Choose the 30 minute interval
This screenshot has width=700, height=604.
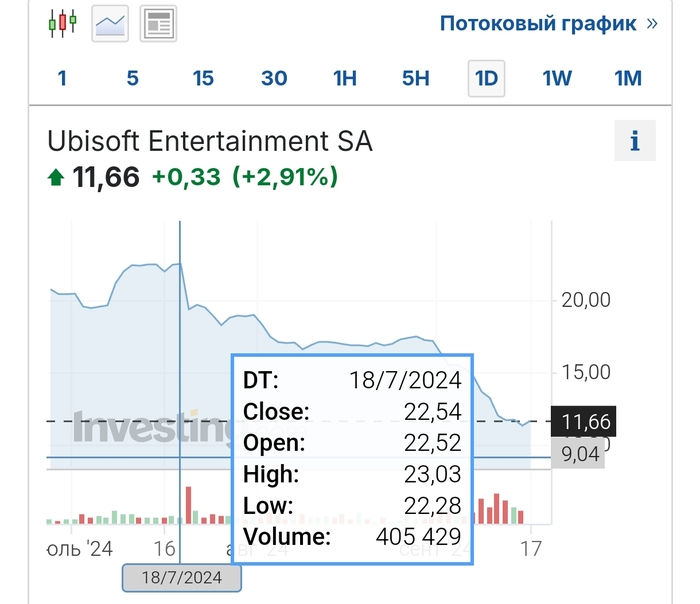(x=274, y=78)
